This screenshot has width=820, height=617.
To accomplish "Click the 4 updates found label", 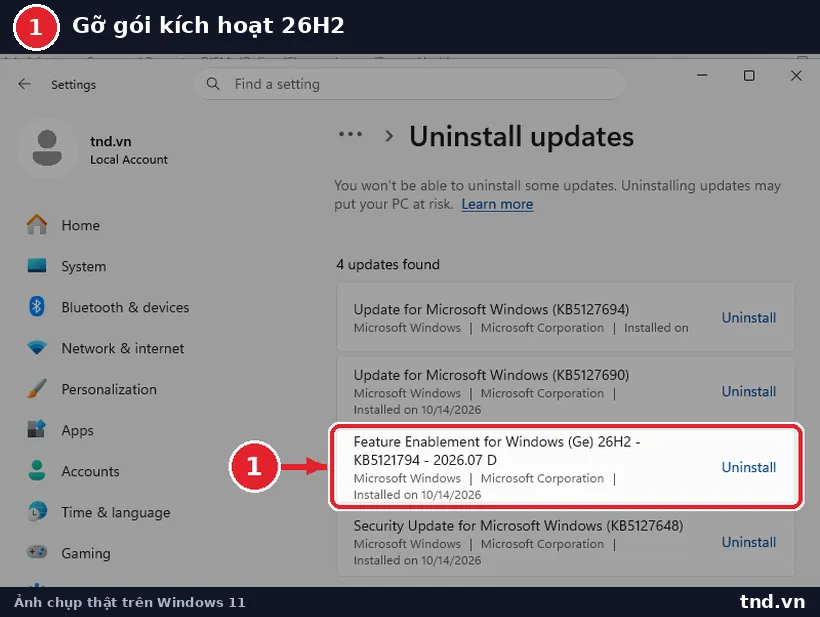I will [x=388, y=265].
